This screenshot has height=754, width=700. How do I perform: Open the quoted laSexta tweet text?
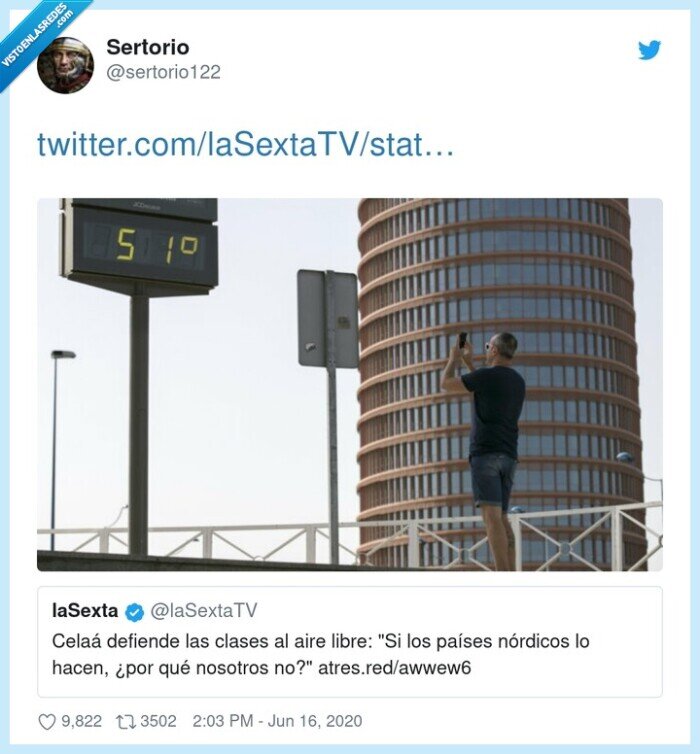[x=320, y=654]
